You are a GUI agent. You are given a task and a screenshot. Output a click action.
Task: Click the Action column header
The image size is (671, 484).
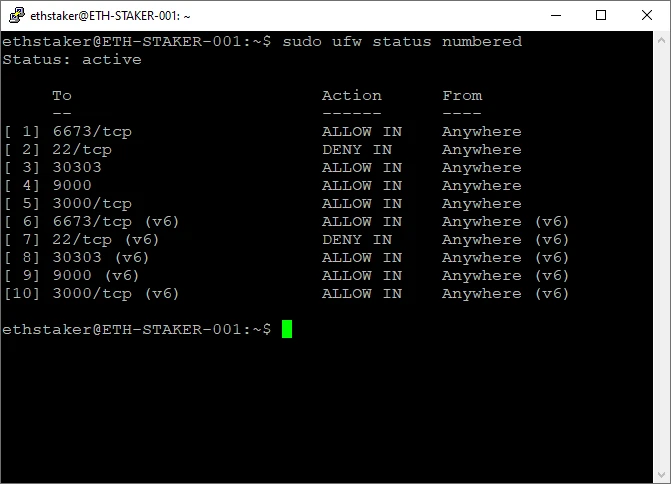pyautogui.click(x=351, y=95)
